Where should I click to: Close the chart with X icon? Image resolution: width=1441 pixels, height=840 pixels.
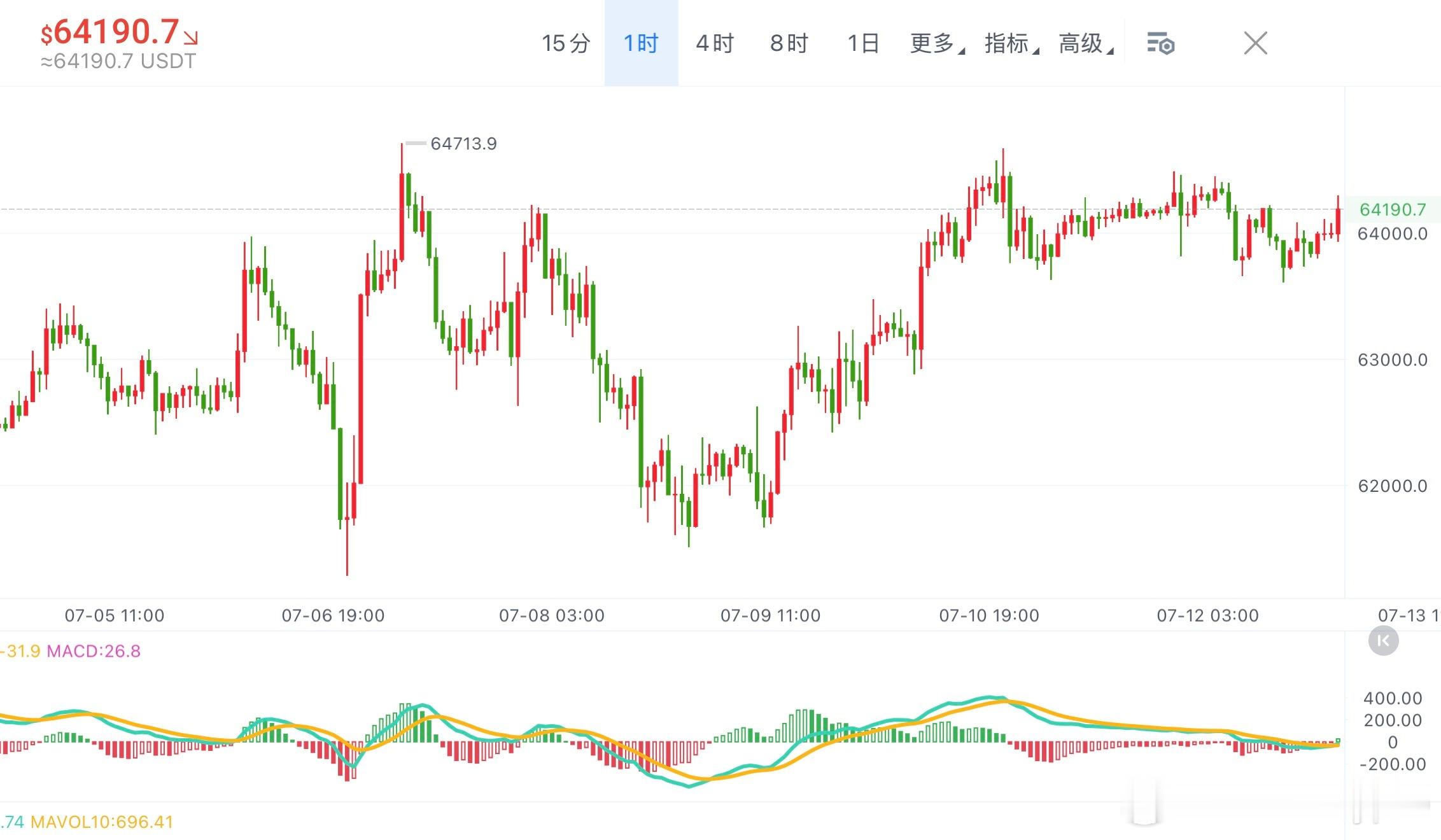coord(1255,43)
